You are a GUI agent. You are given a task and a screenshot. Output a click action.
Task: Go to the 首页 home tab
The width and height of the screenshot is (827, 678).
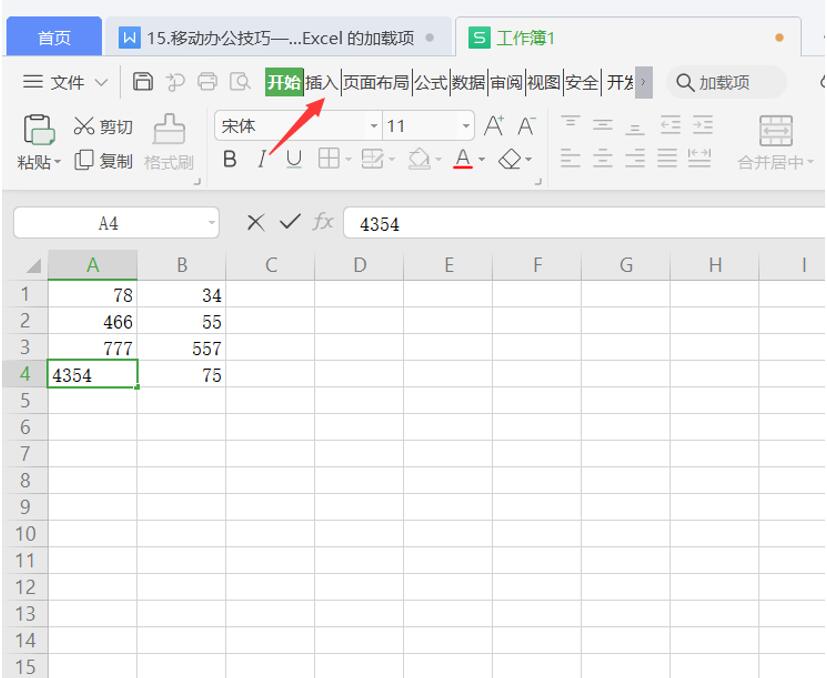[x=54, y=37]
